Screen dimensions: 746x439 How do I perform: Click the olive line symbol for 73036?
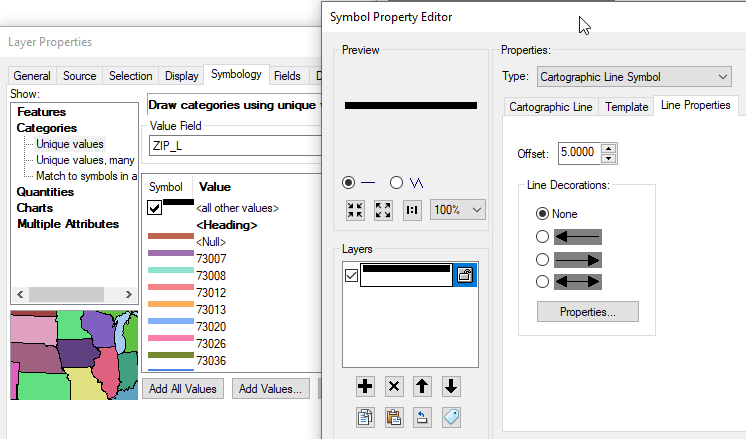point(171,355)
